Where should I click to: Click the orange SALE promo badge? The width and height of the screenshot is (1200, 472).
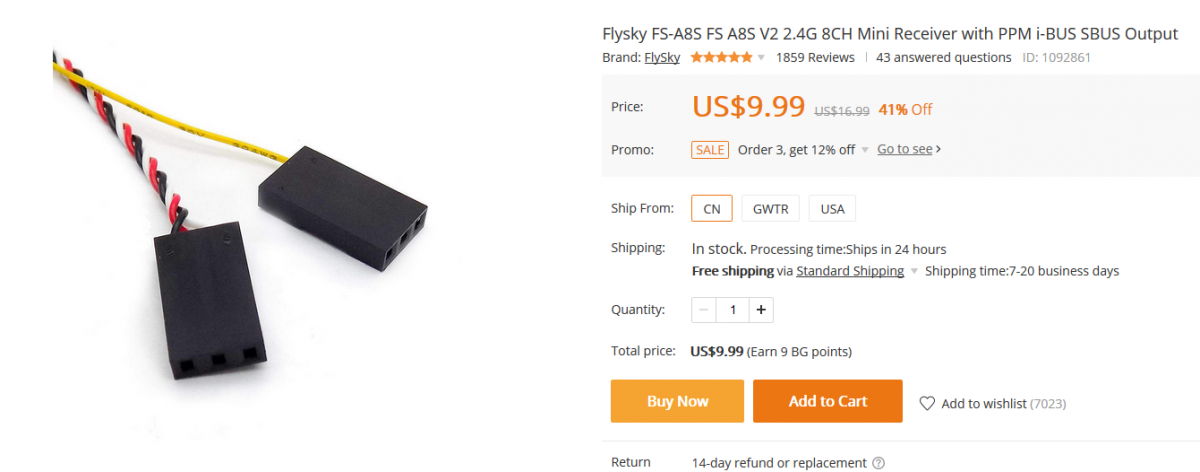tap(710, 150)
